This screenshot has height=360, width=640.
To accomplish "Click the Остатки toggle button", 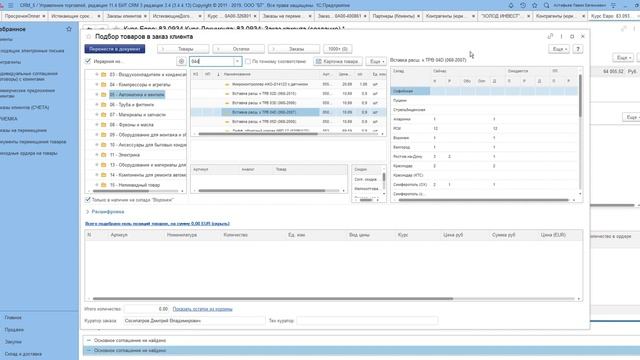I will [x=238, y=49].
